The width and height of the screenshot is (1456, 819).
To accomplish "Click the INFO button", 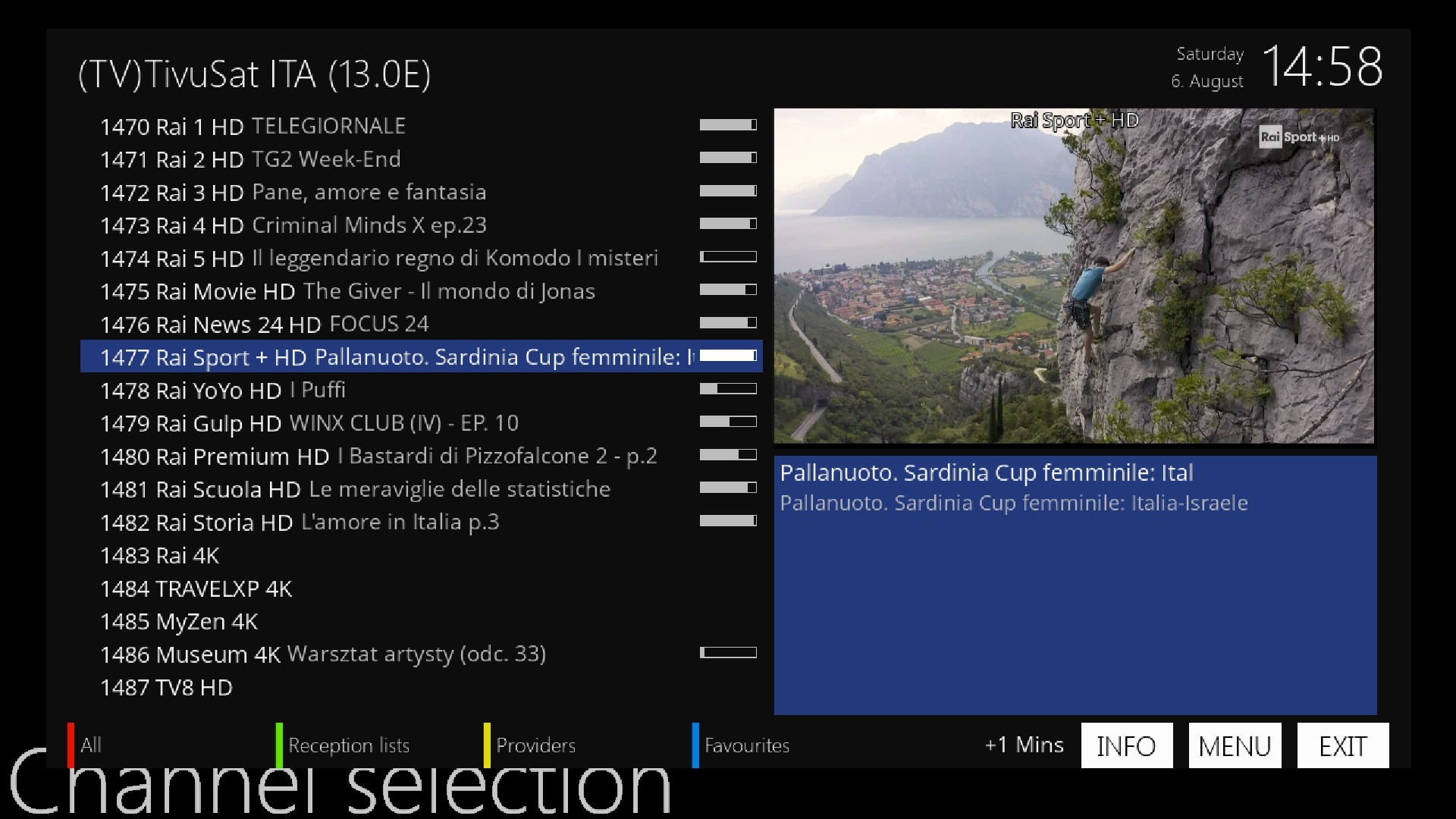I will 1127,745.
